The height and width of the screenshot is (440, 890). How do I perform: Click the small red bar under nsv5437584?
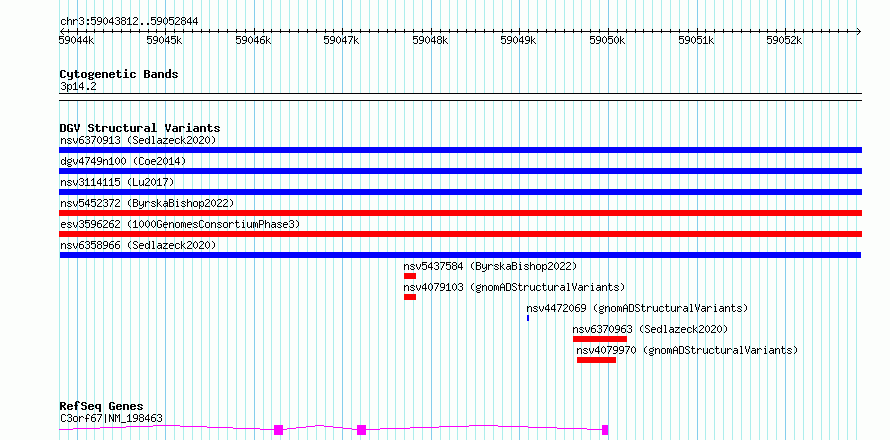click(x=410, y=276)
